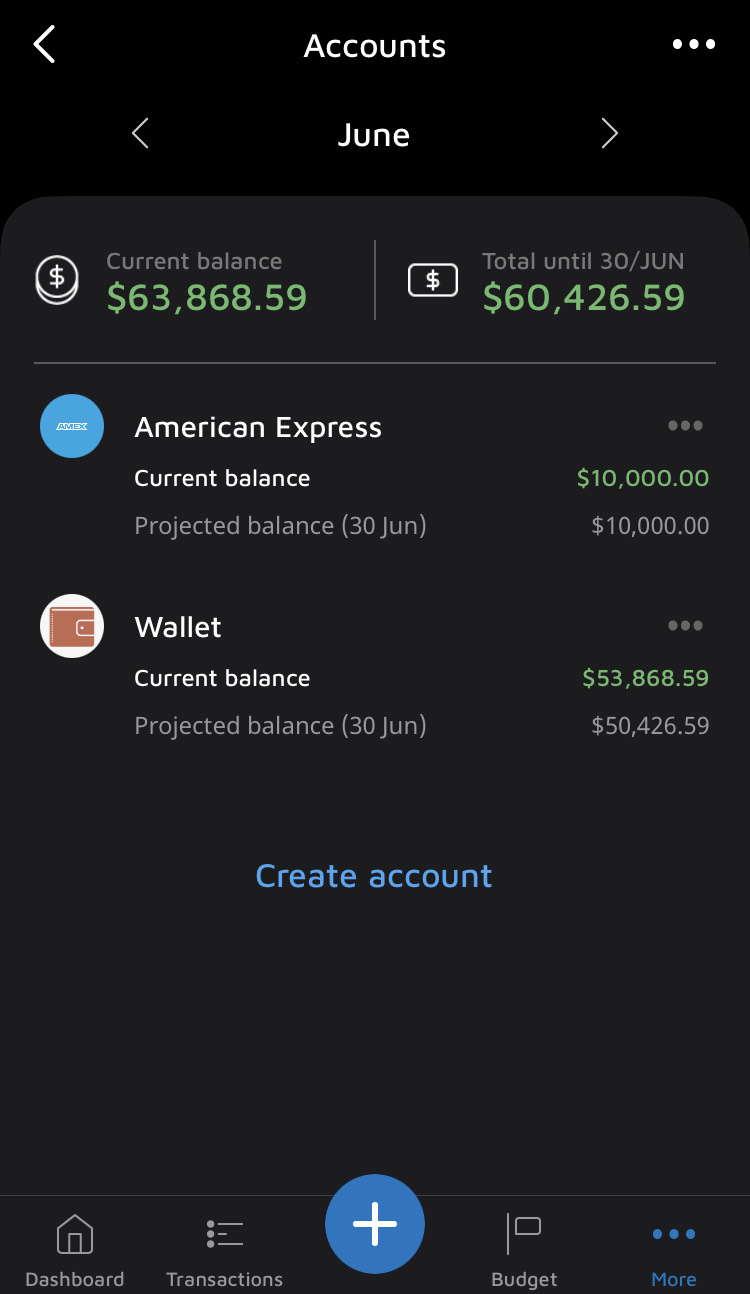Tap the Wallet current balance amount
The width and height of the screenshot is (750, 1294).
pyautogui.click(x=645, y=678)
